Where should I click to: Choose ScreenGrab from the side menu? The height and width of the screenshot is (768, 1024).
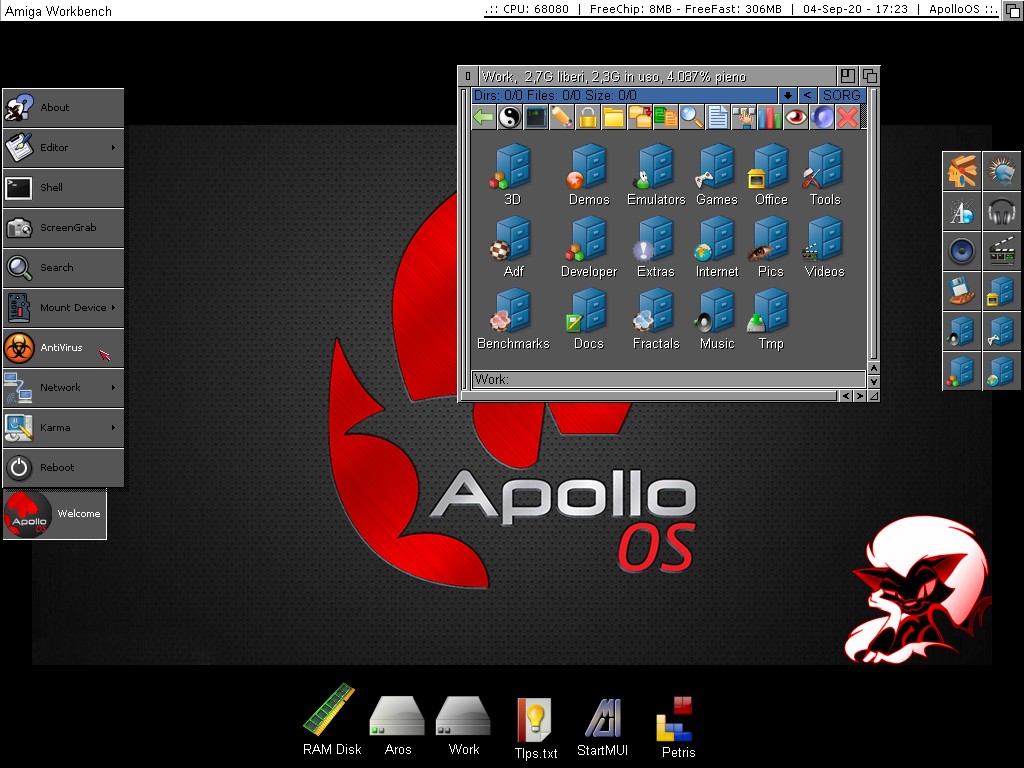pos(64,228)
